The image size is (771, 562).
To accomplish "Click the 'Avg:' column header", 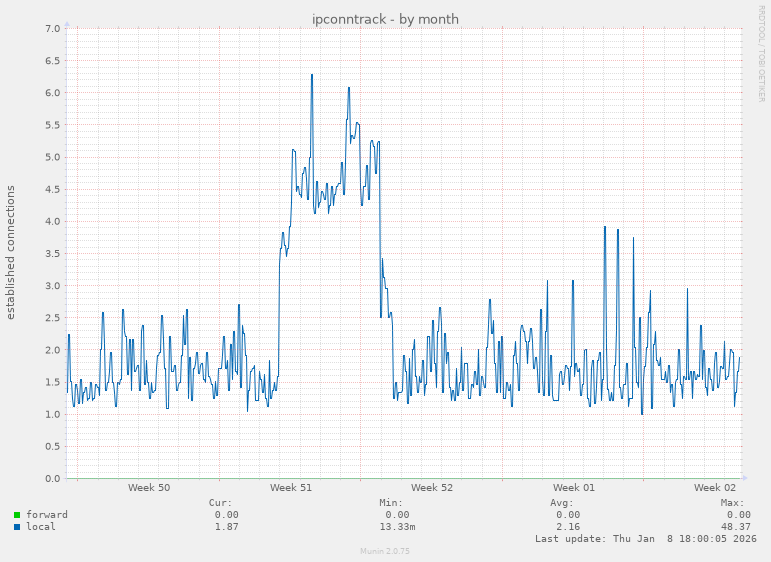I will point(561,503).
